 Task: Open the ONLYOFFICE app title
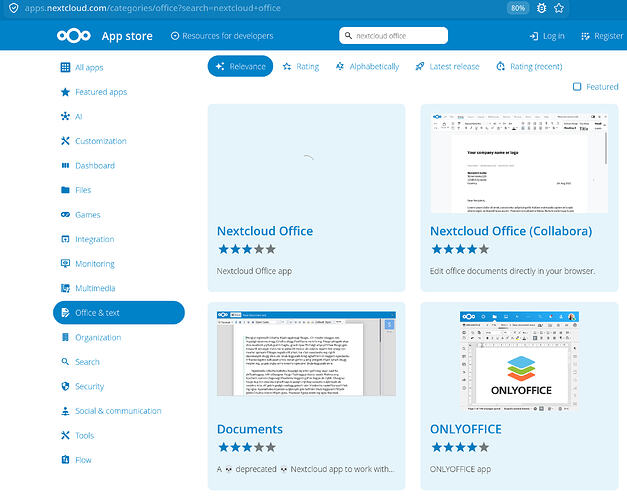(x=465, y=429)
